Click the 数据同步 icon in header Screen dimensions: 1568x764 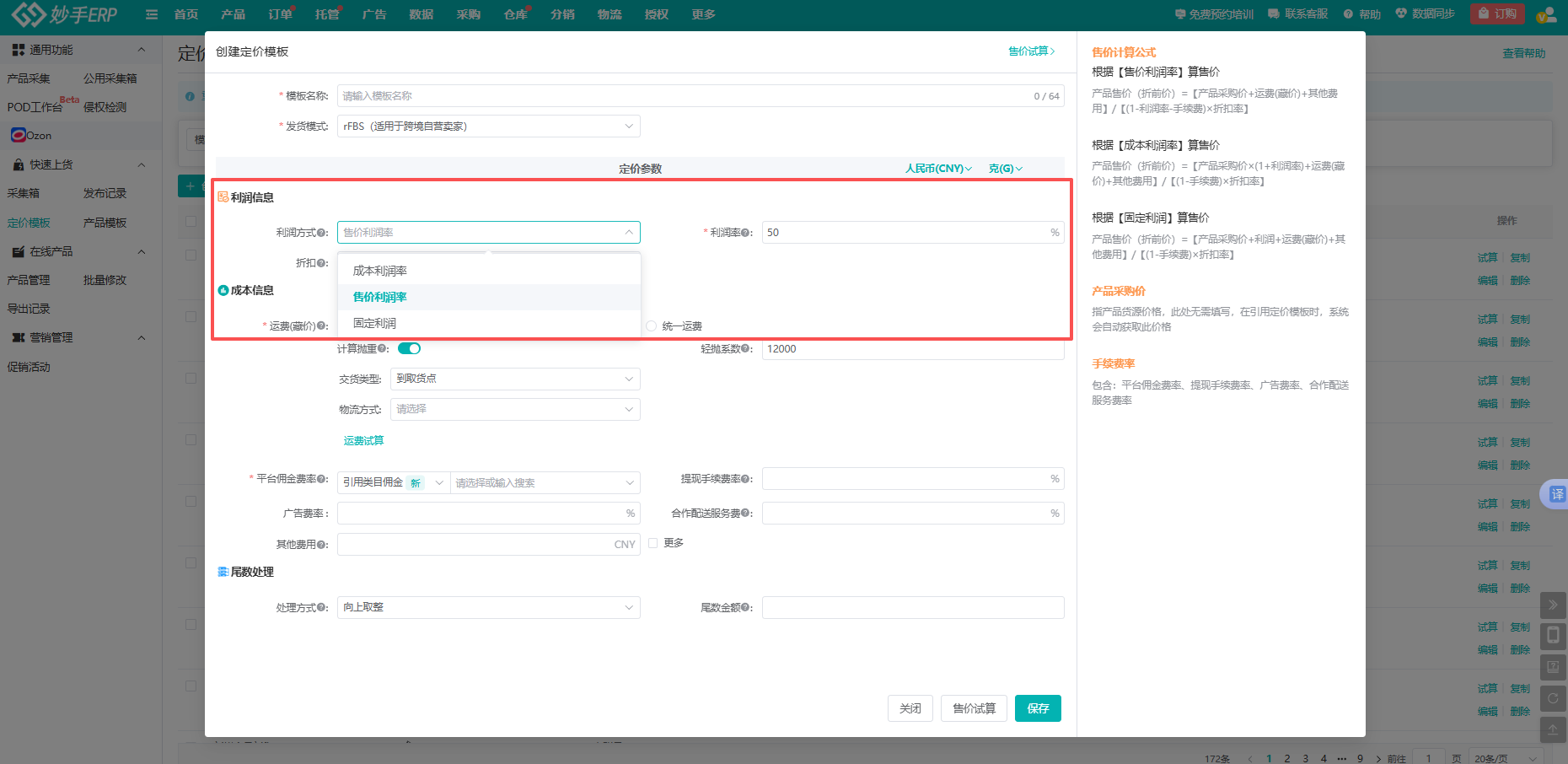coord(1401,14)
